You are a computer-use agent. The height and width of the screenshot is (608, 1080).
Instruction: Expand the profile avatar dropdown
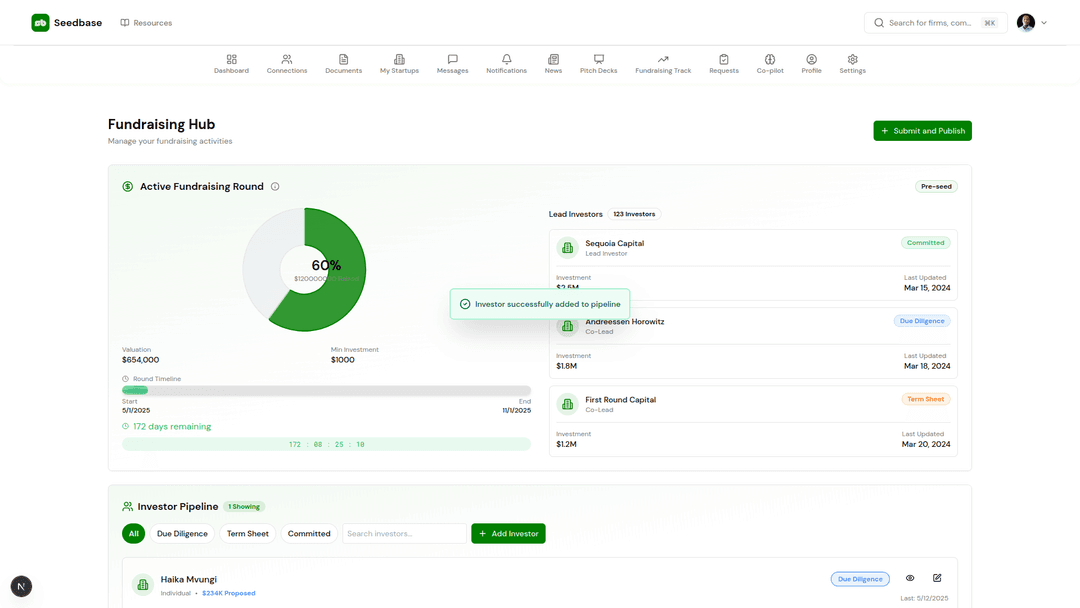pos(1030,22)
